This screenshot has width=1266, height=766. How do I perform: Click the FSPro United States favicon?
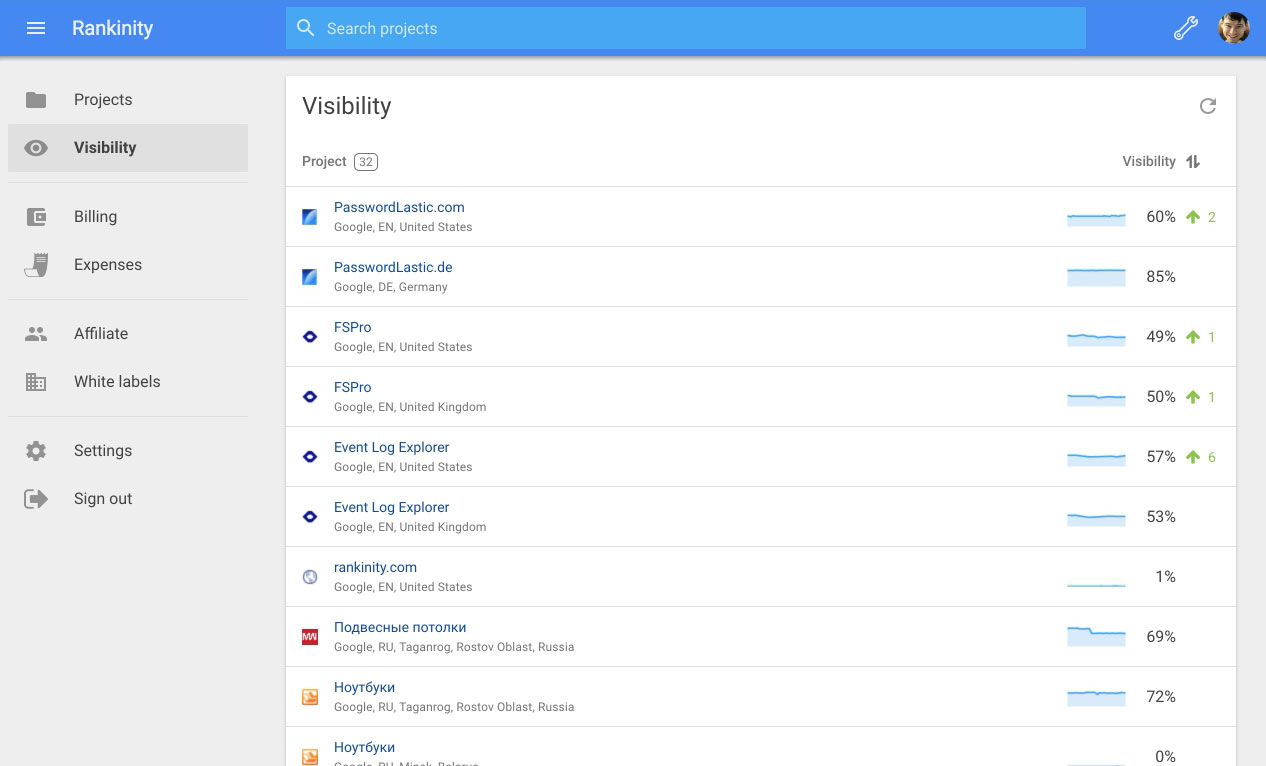[310, 337]
